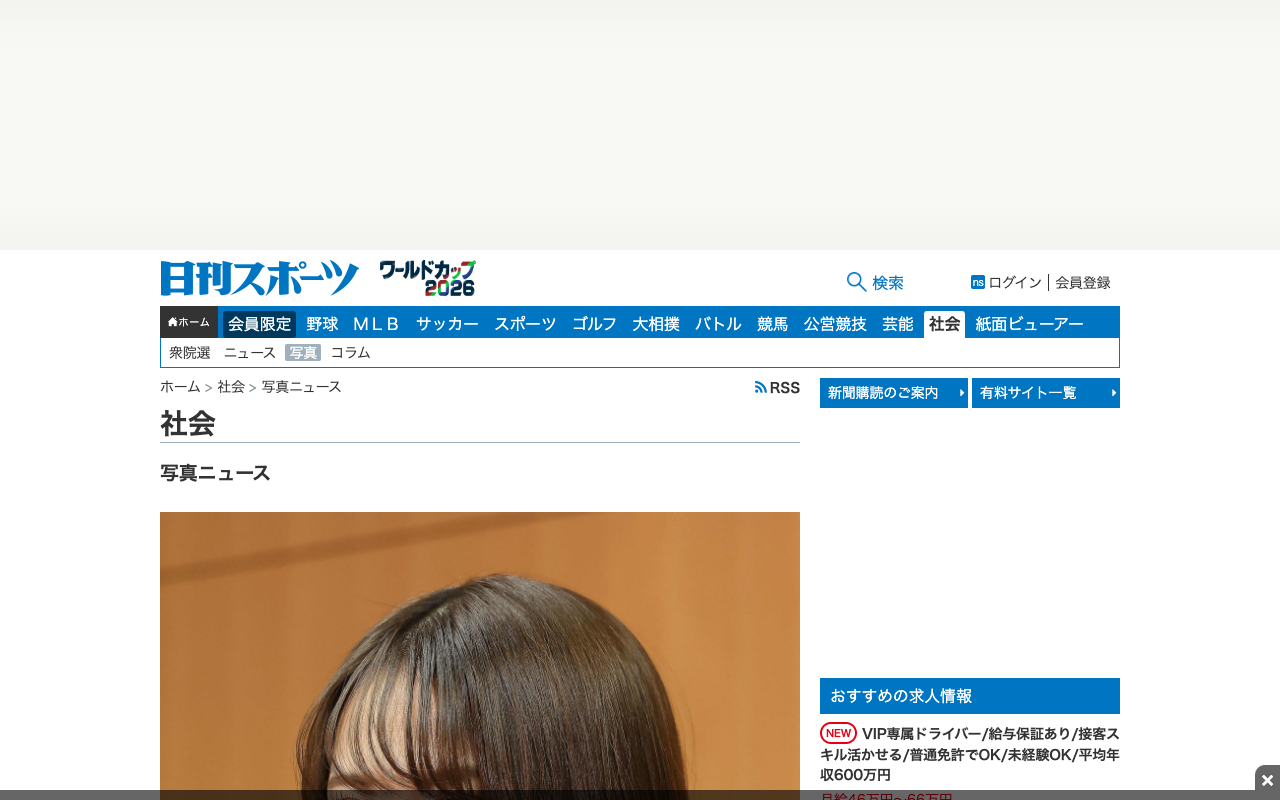1280x800 pixels.
Task: Click the NEW badge on job listing
Action: click(x=838, y=733)
